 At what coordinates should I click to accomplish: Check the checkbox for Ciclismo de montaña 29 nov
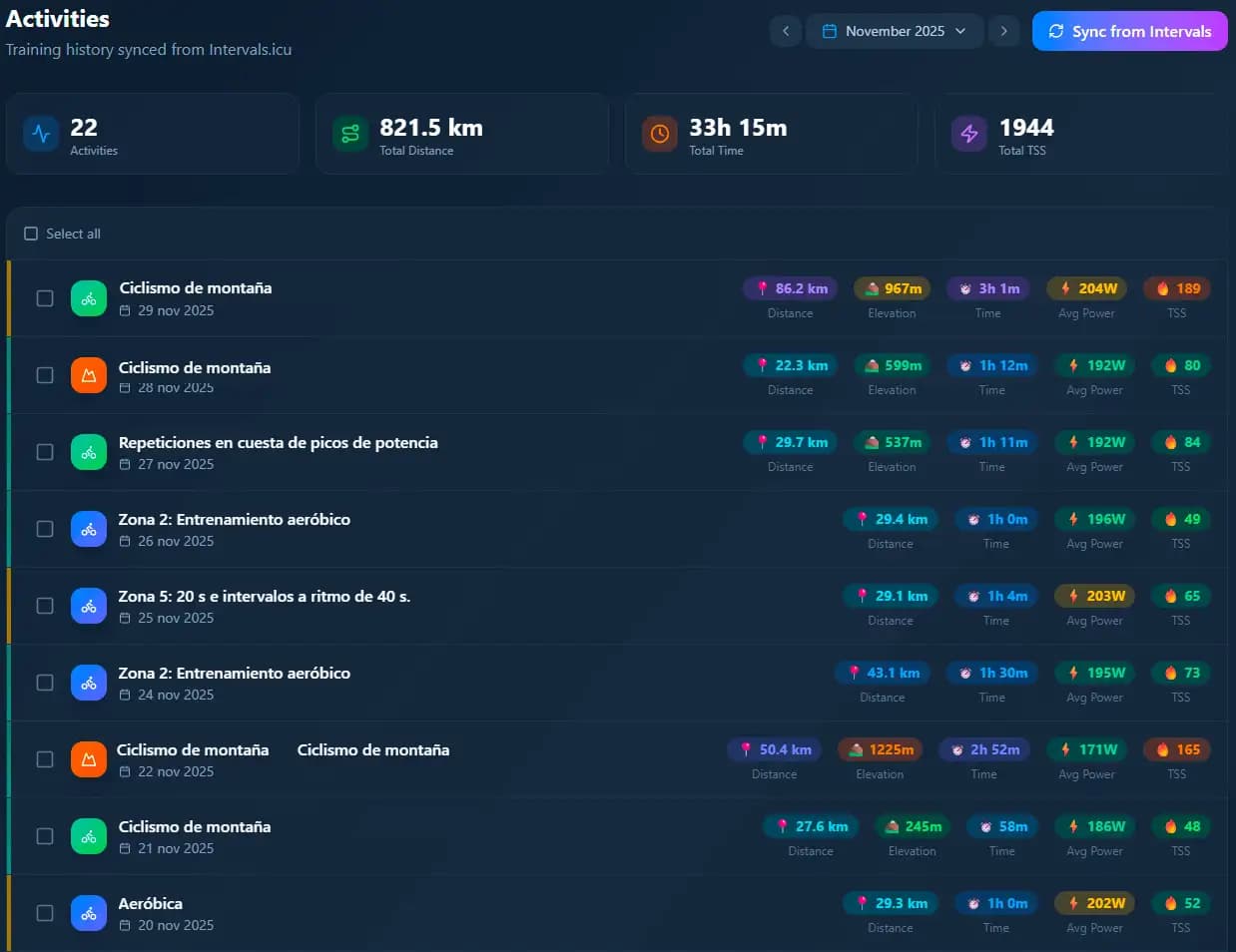pyautogui.click(x=44, y=297)
